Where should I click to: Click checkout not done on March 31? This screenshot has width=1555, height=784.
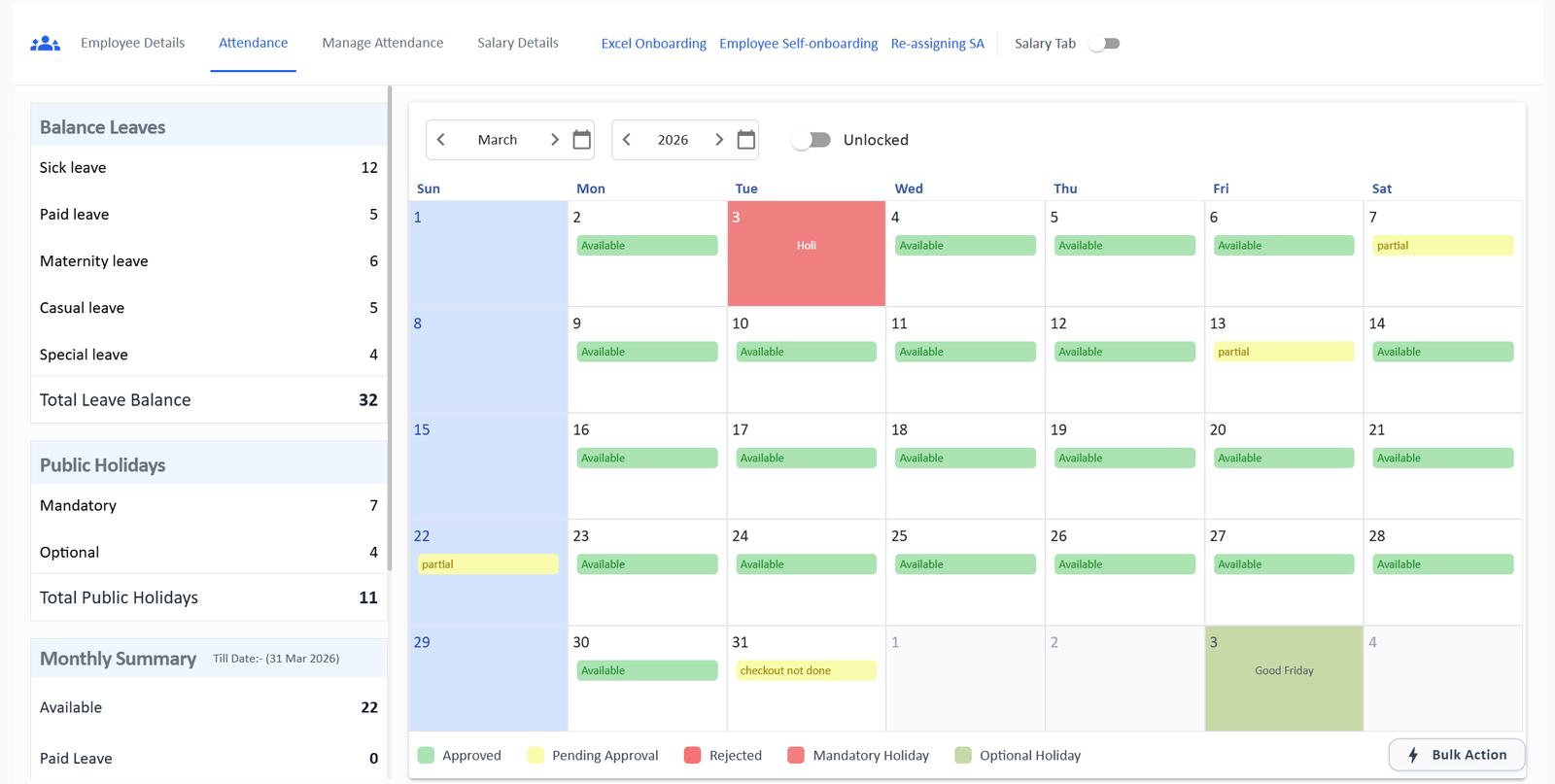807,670
